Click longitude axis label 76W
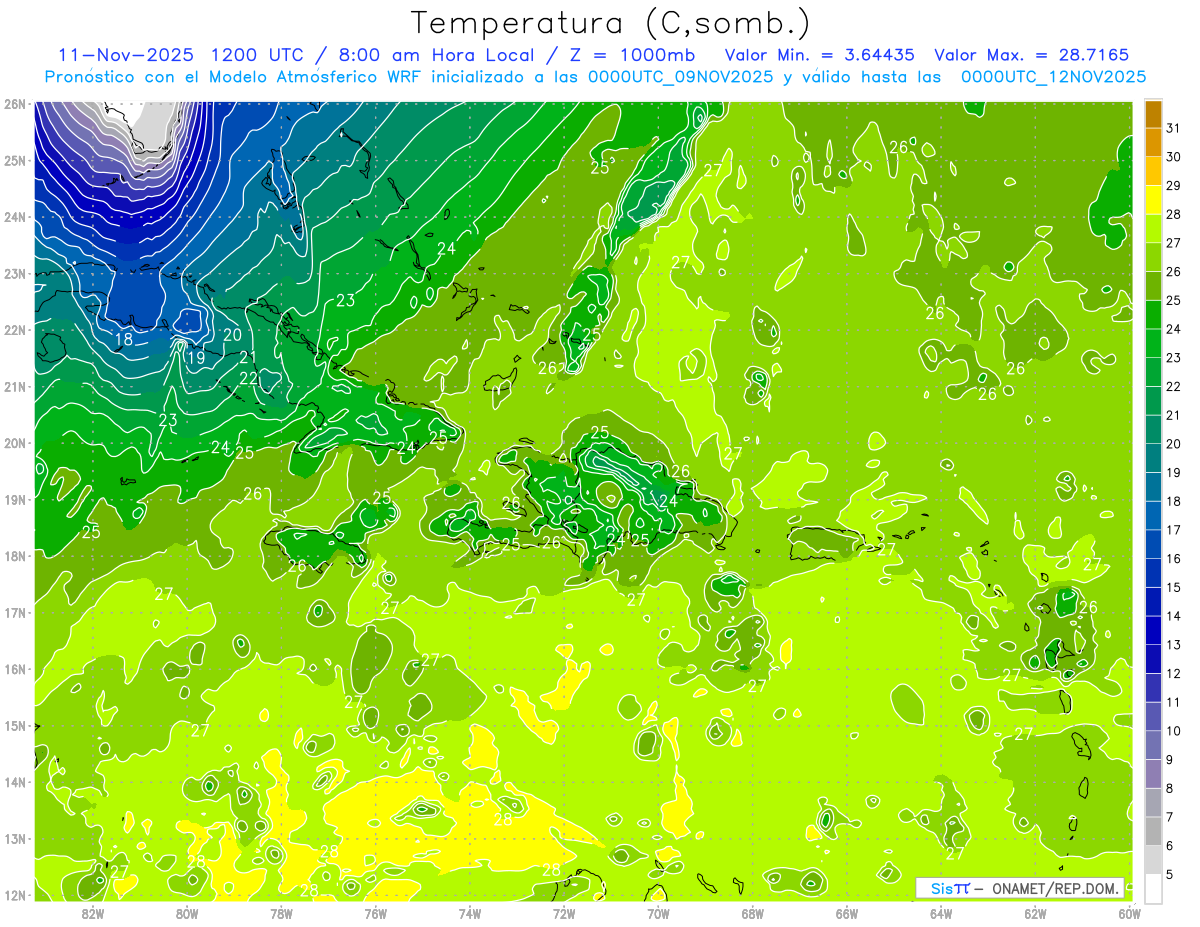 (375, 913)
